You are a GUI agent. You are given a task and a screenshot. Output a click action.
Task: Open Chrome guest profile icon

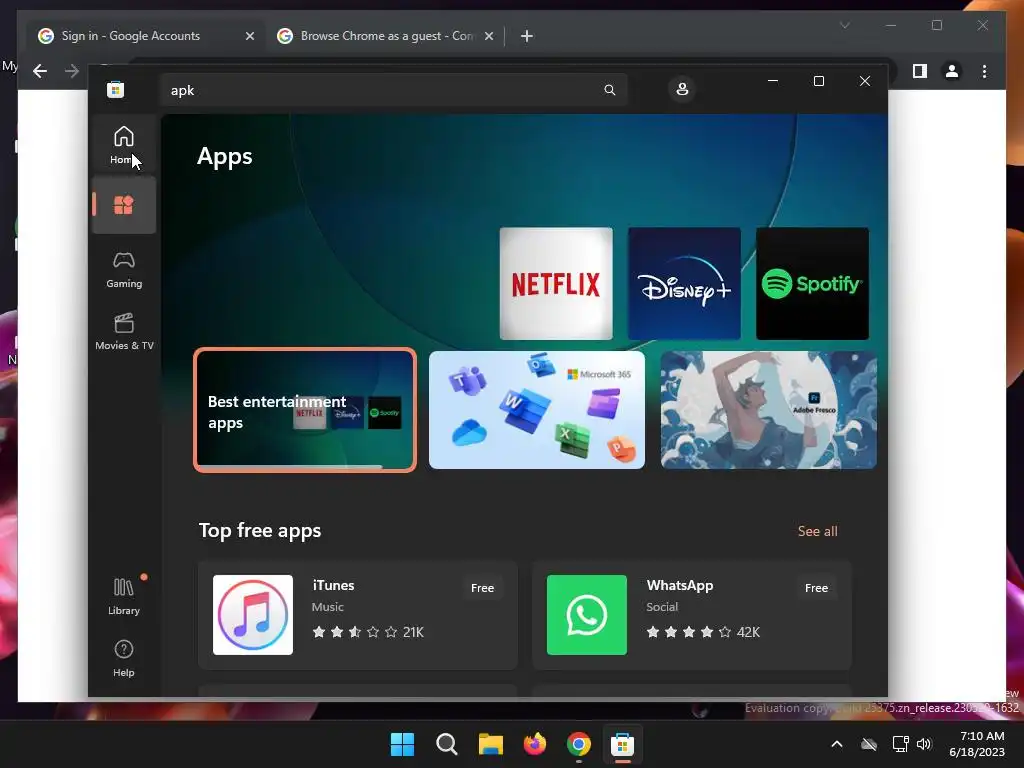tap(952, 71)
